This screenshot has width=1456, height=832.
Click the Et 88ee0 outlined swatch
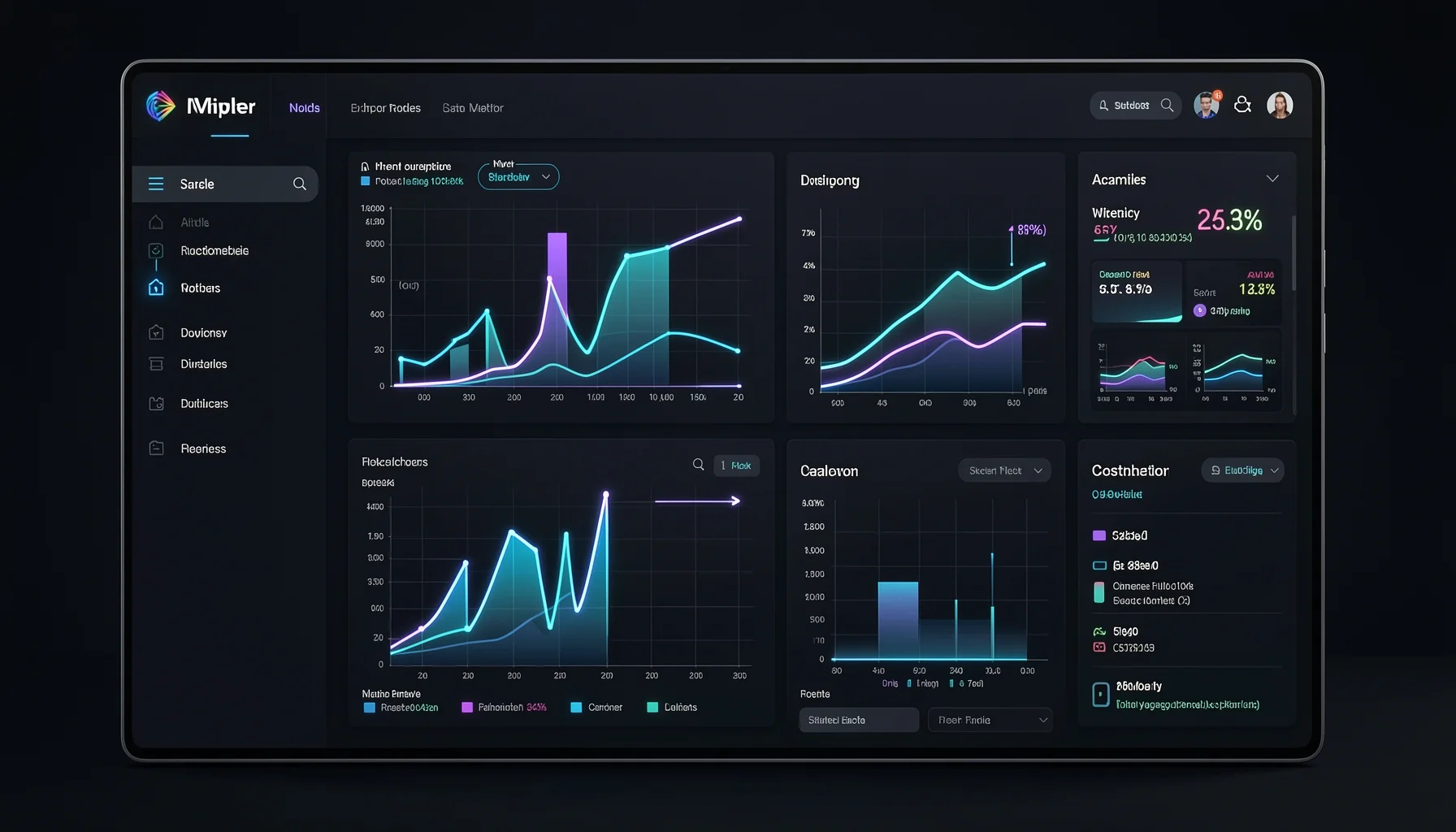pyautogui.click(x=1099, y=565)
